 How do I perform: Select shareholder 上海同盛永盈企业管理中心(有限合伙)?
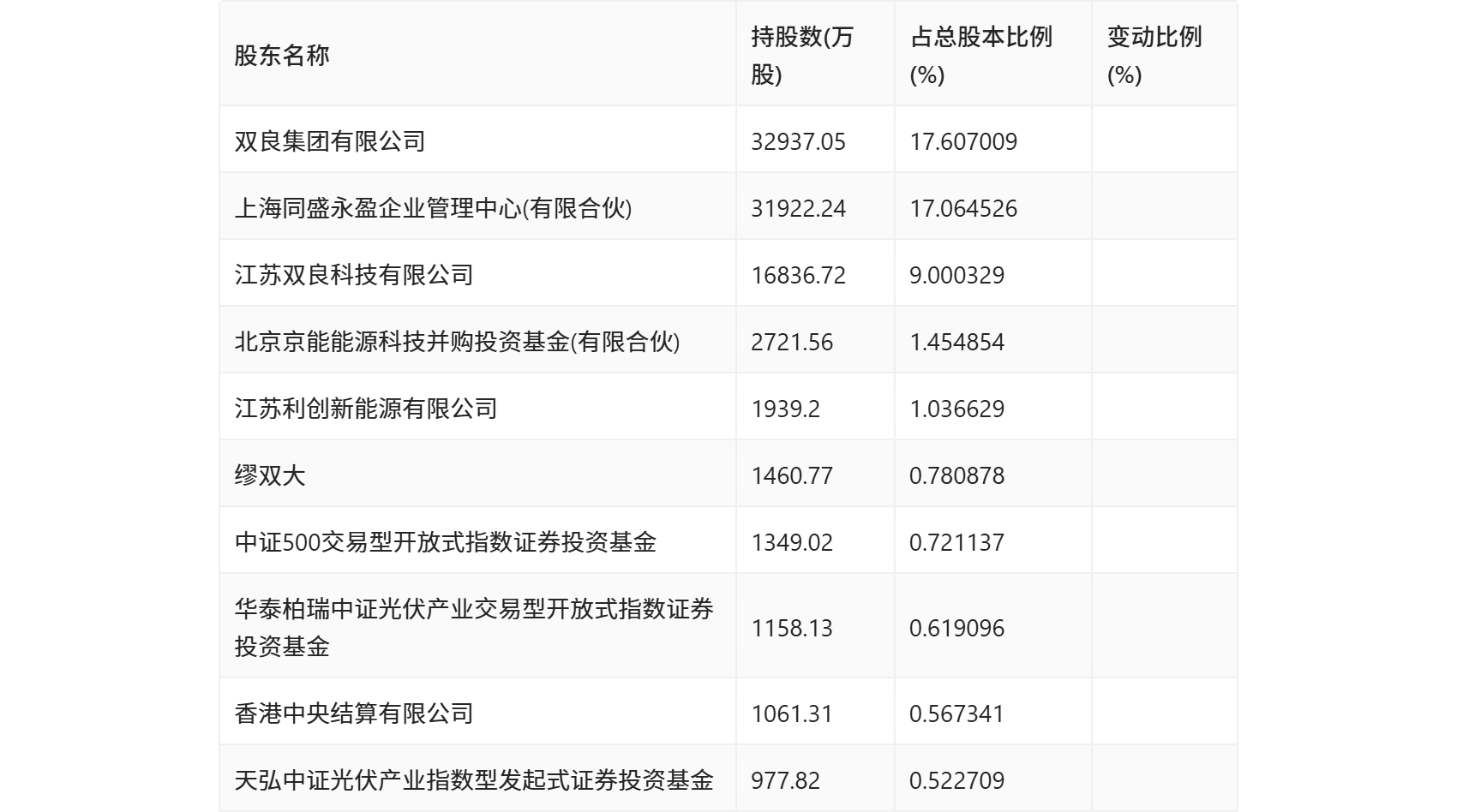click(433, 208)
